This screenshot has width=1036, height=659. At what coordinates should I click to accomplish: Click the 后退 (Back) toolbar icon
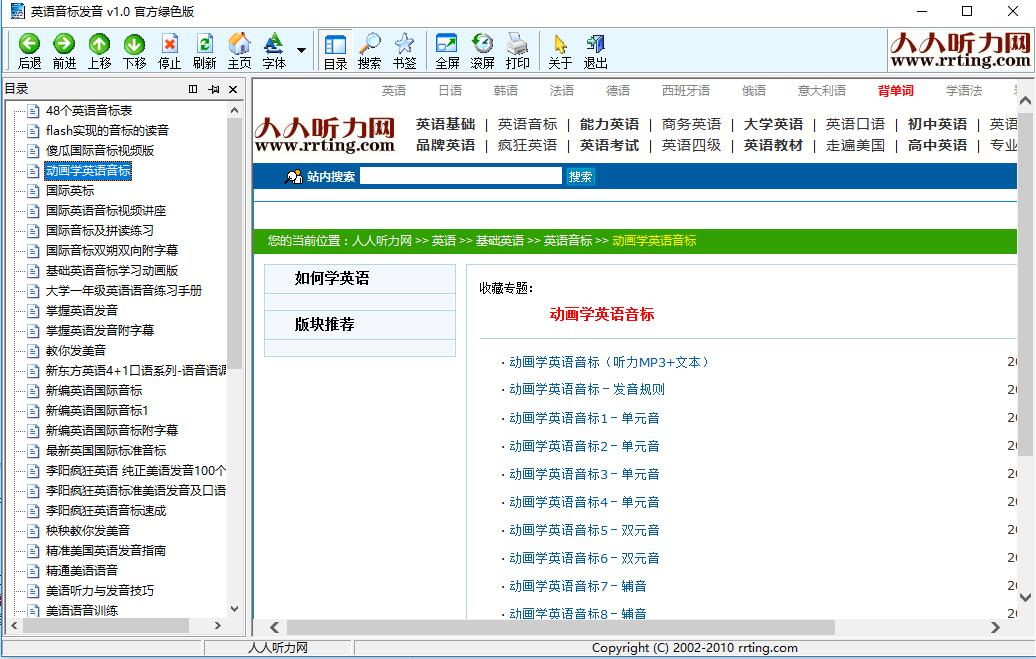[29, 51]
